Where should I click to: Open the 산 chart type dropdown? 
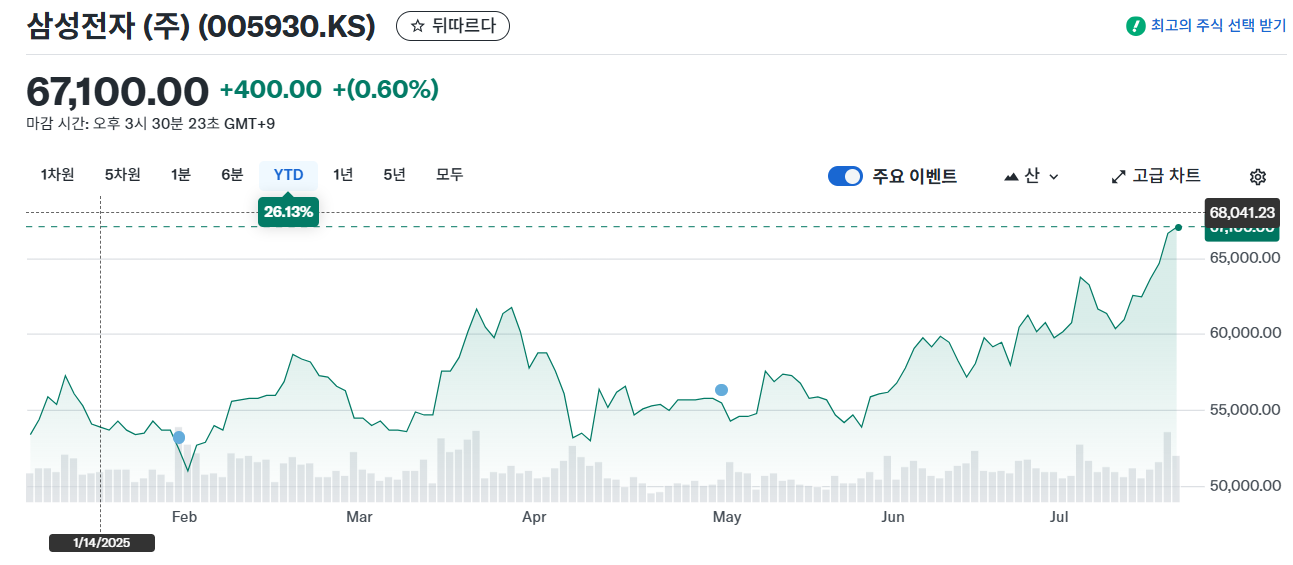point(1031,176)
